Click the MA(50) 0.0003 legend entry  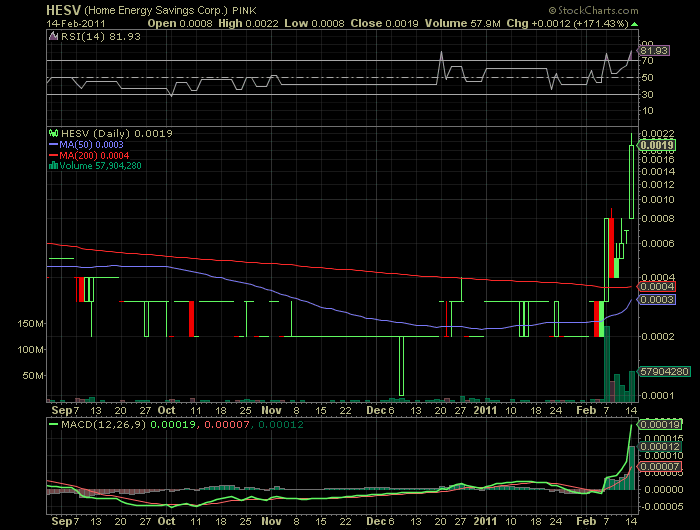(86, 145)
